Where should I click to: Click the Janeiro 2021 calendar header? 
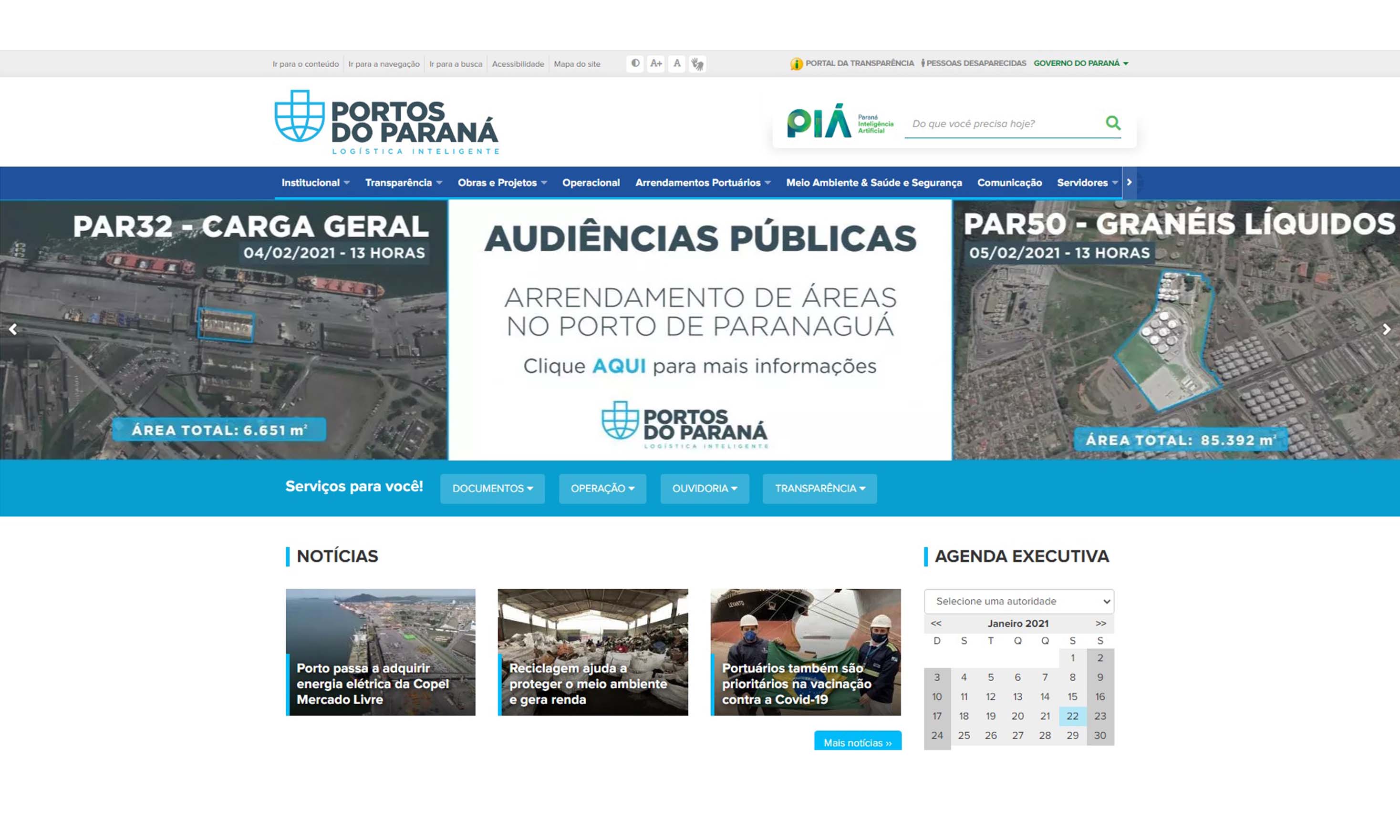click(1018, 623)
